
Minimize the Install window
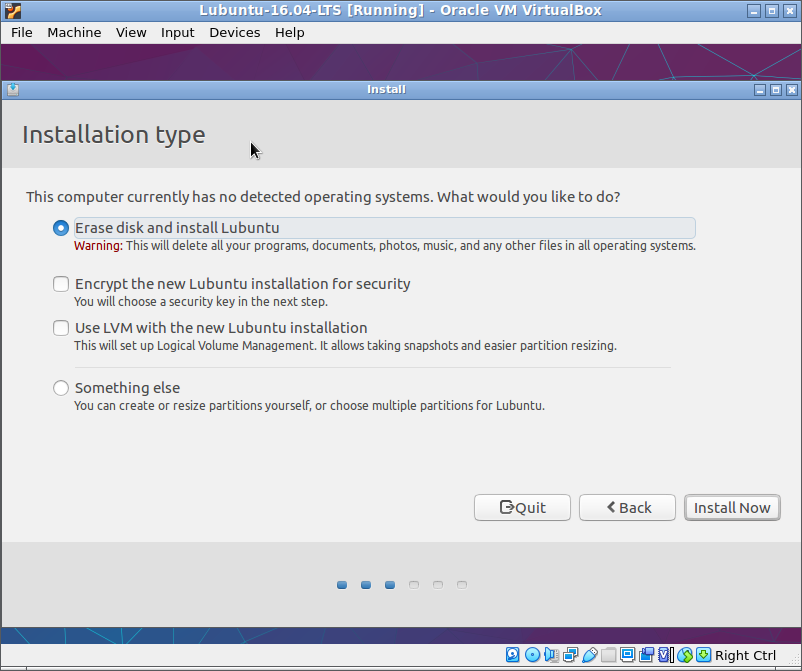(x=760, y=90)
